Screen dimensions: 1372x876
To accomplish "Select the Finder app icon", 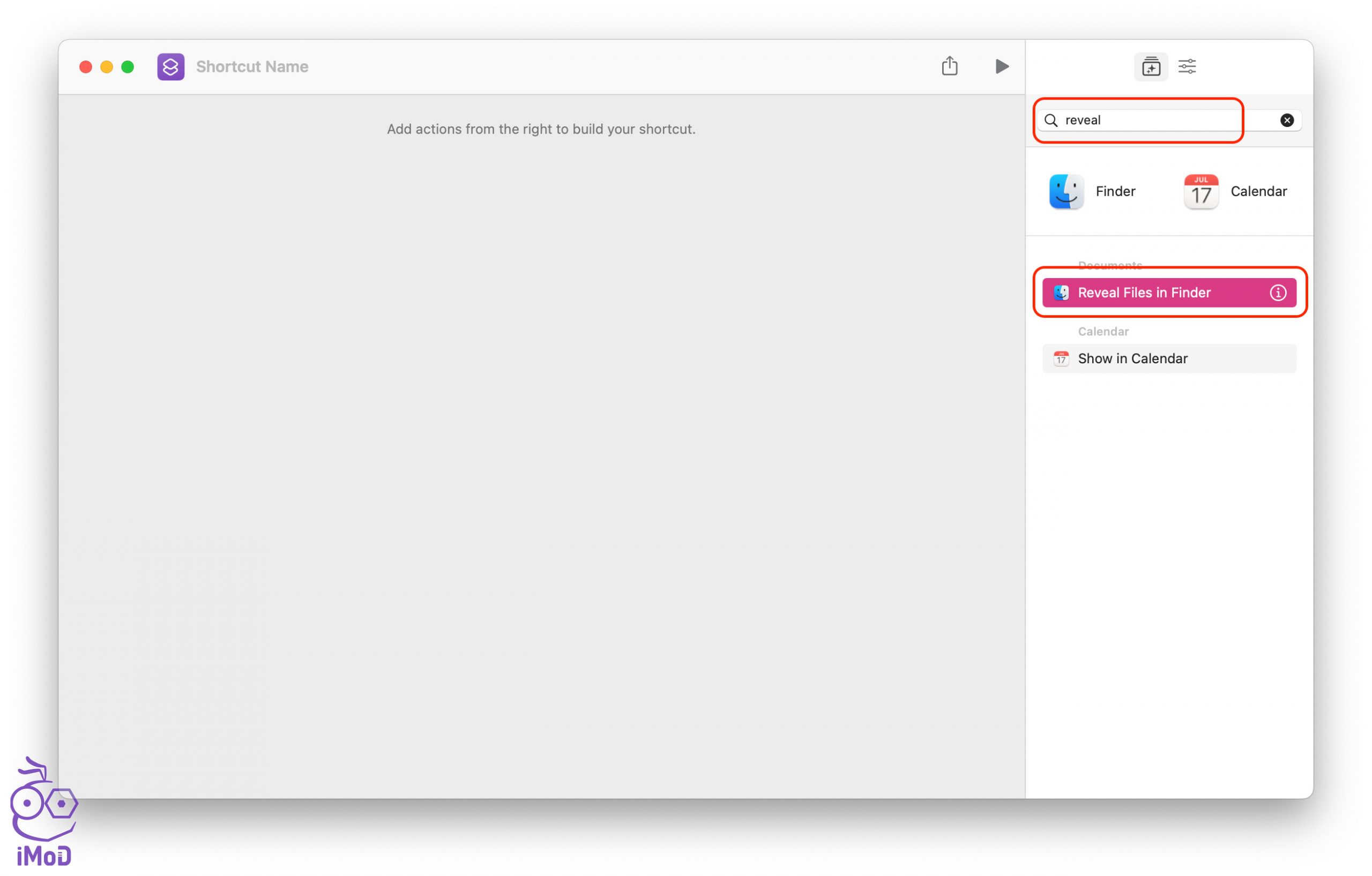I will 1066,191.
